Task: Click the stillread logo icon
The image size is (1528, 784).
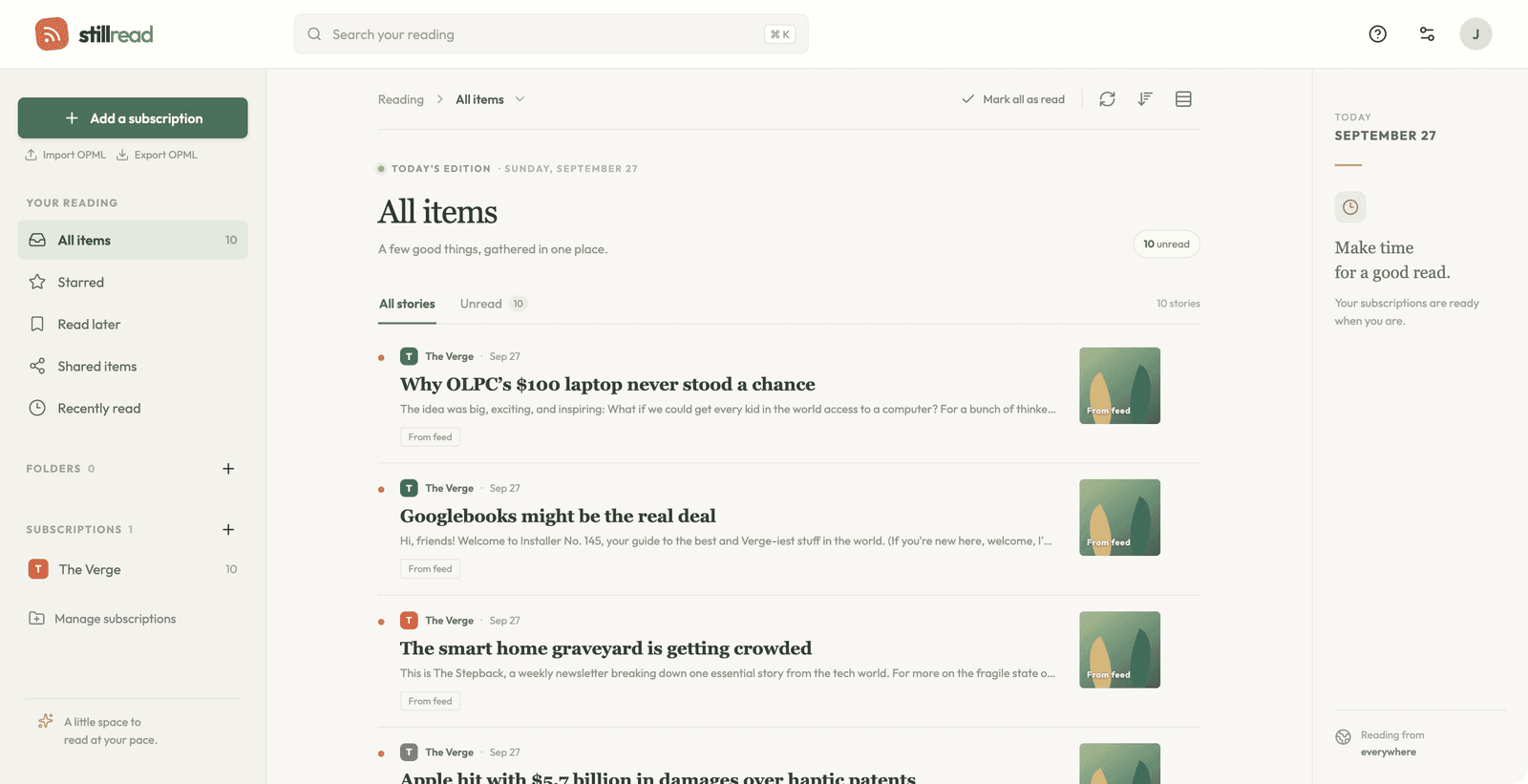Action: [x=52, y=34]
